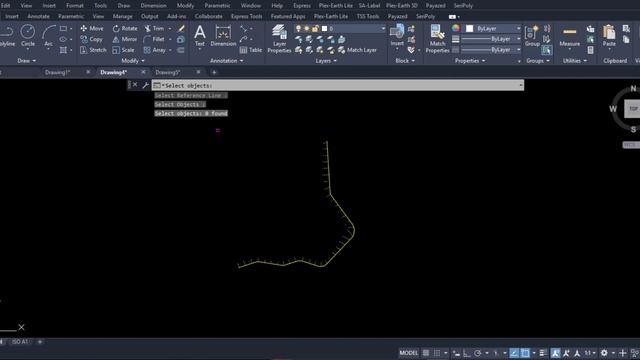This screenshot has height=360, width=640.
Task: Click the Erase pencil icon
Action: tap(181, 29)
